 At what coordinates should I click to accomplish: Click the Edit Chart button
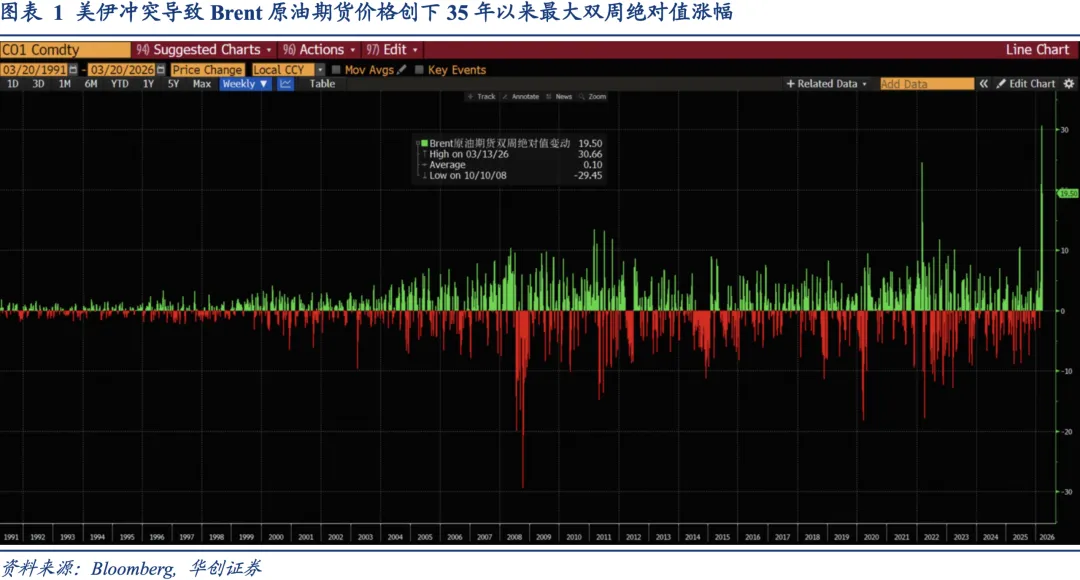[1026, 84]
